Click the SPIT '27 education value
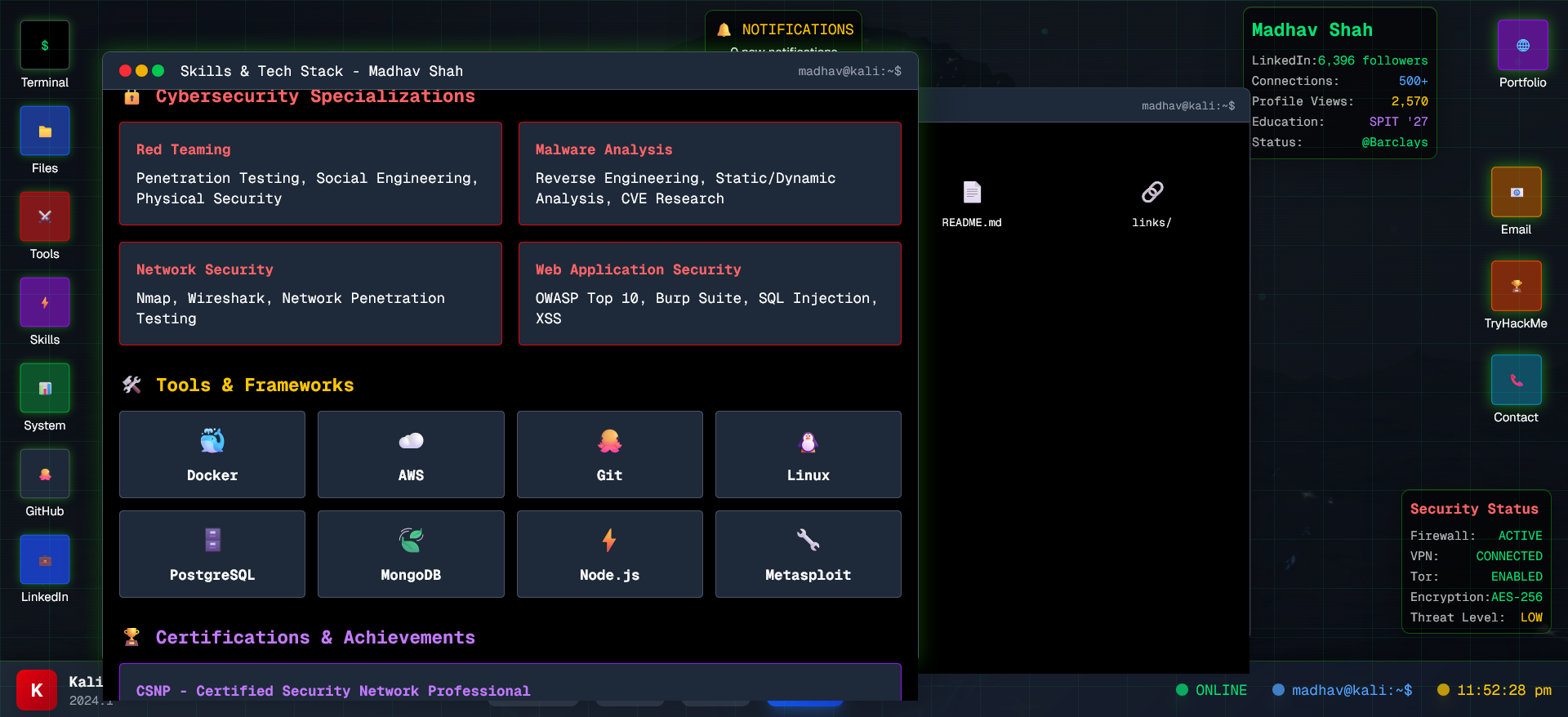 [x=1399, y=122]
